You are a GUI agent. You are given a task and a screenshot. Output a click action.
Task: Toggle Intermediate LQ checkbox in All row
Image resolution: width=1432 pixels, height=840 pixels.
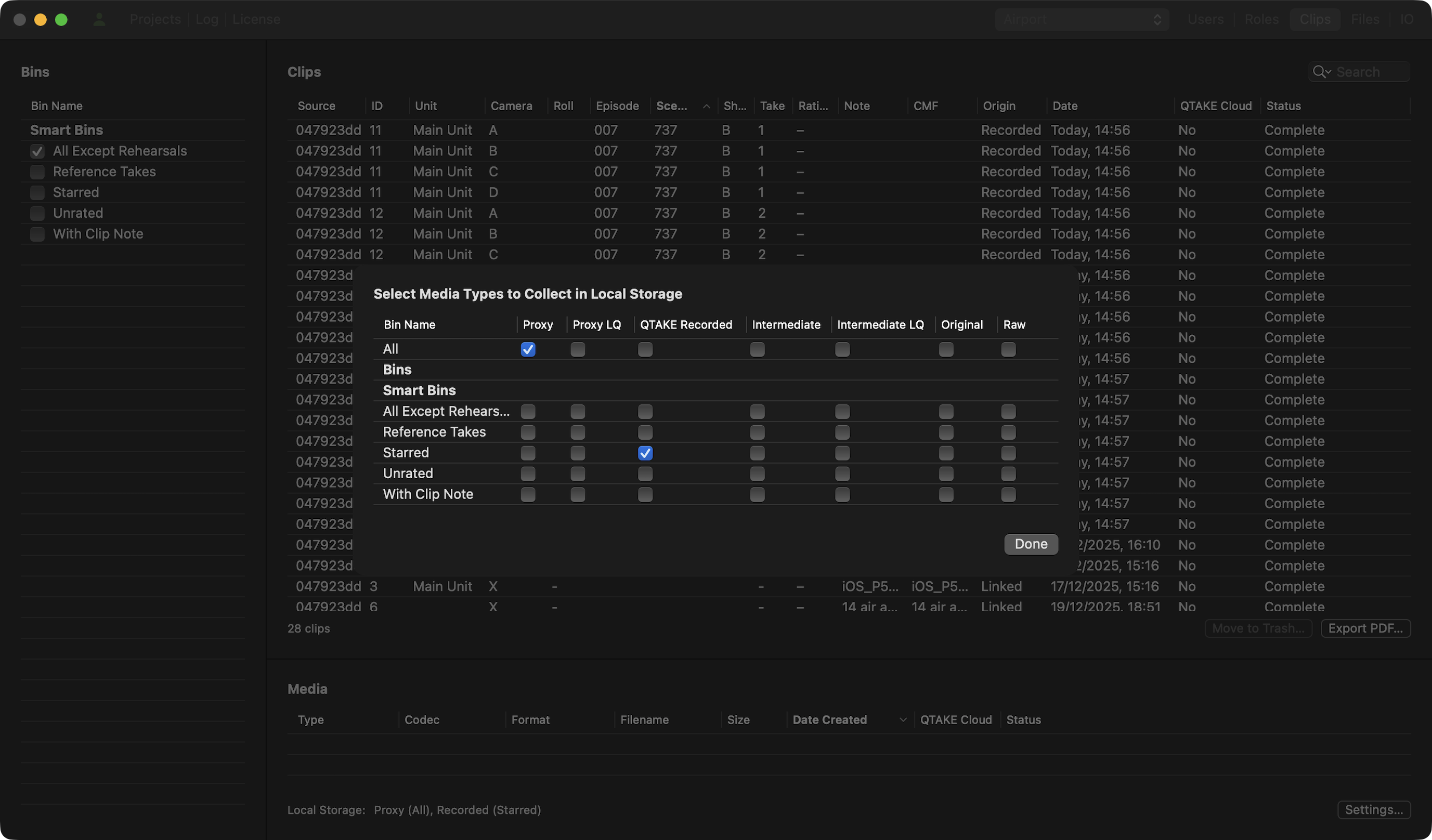click(842, 349)
